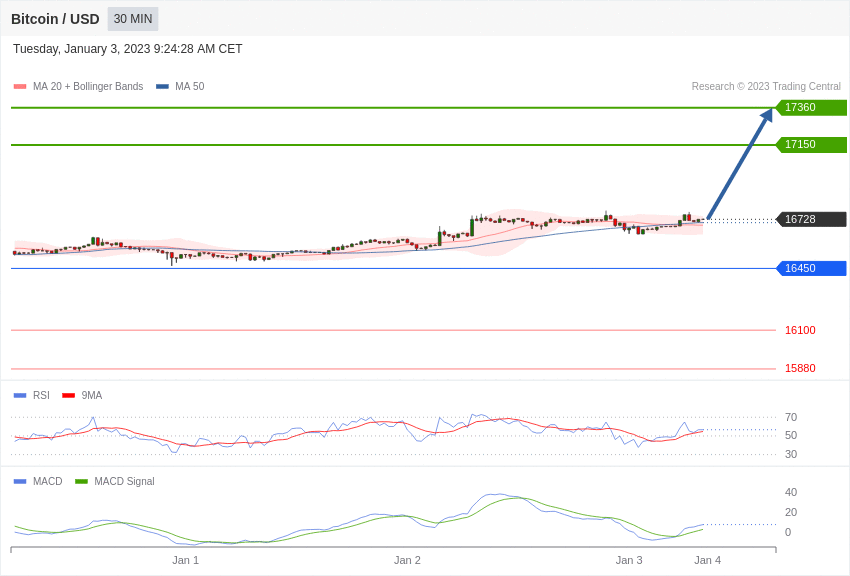This screenshot has width=850, height=576.
Task: Click the Jan 2 time axis label
Action: coord(407,560)
